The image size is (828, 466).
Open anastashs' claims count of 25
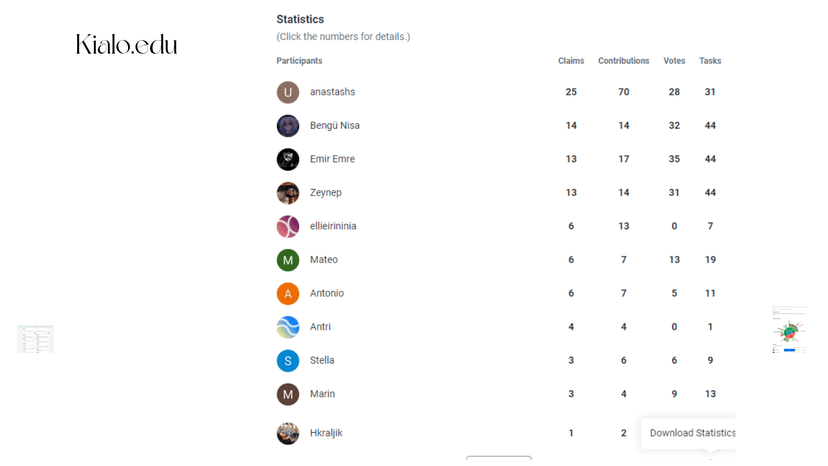(x=571, y=92)
